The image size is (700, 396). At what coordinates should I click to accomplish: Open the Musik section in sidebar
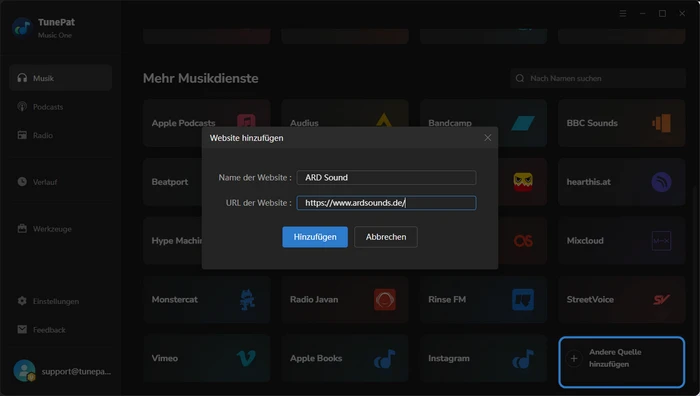(60, 78)
